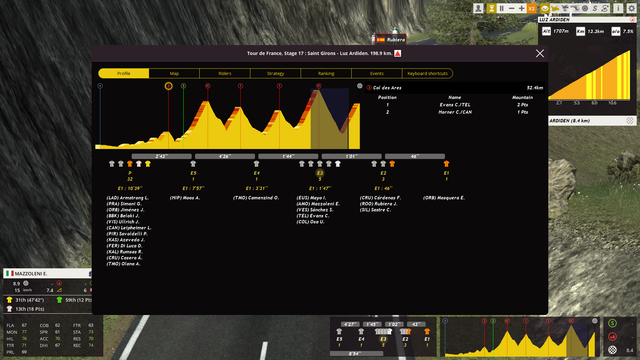
Task: Select the highlighted E3 group label
Action: [x=320, y=173]
